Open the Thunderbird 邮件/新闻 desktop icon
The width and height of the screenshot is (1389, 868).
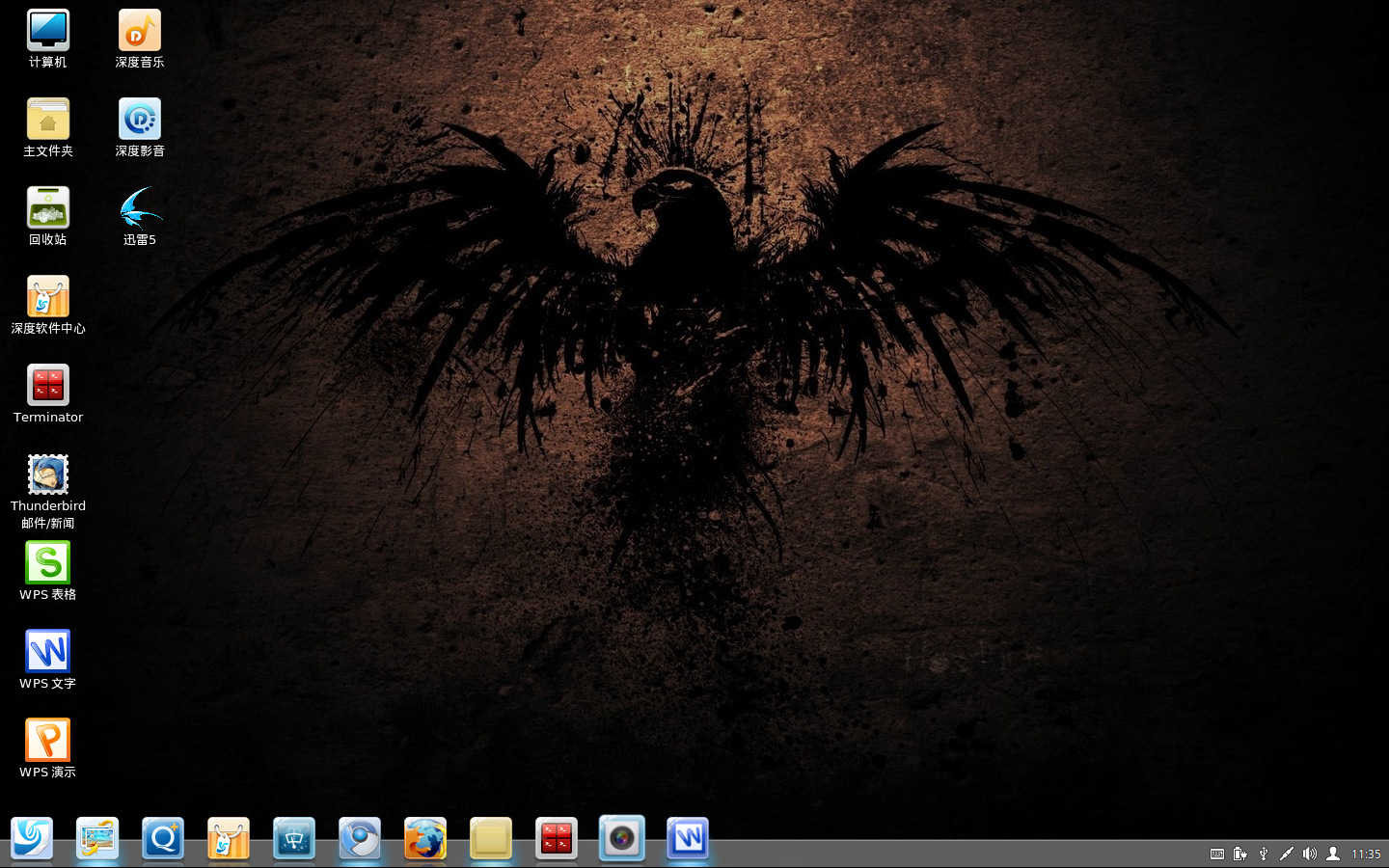pos(47,492)
